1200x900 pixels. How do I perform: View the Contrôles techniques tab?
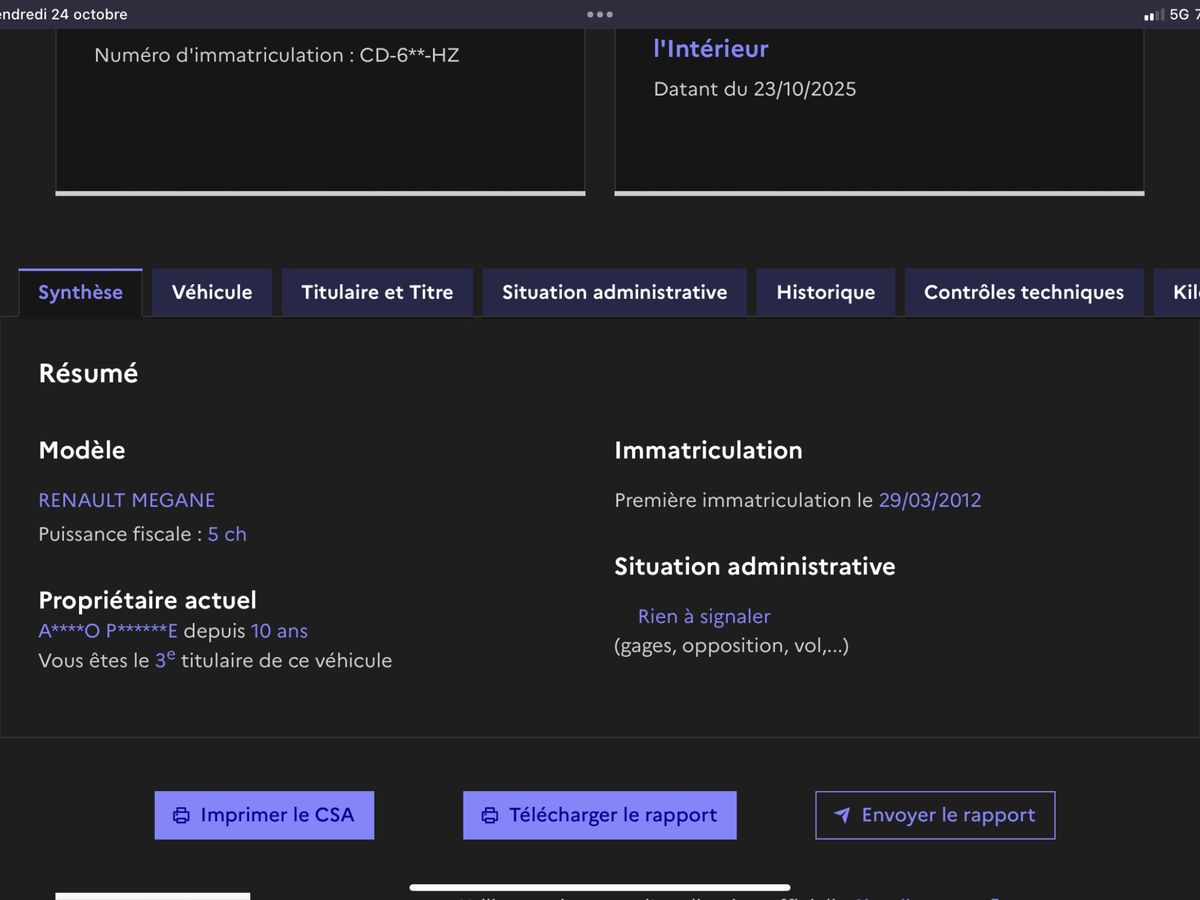pyautogui.click(x=1023, y=293)
